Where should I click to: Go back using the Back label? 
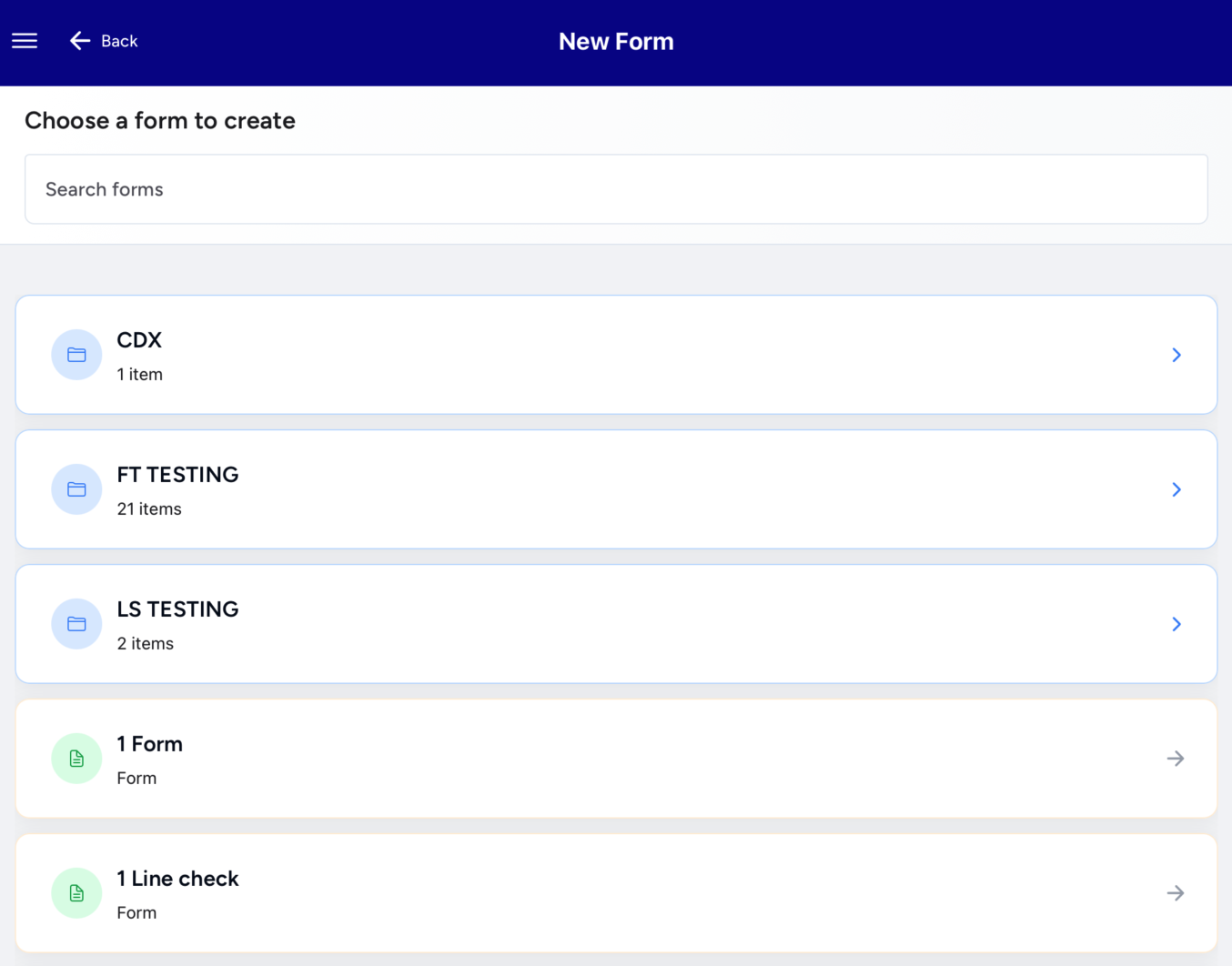pyautogui.click(x=119, y=41)
